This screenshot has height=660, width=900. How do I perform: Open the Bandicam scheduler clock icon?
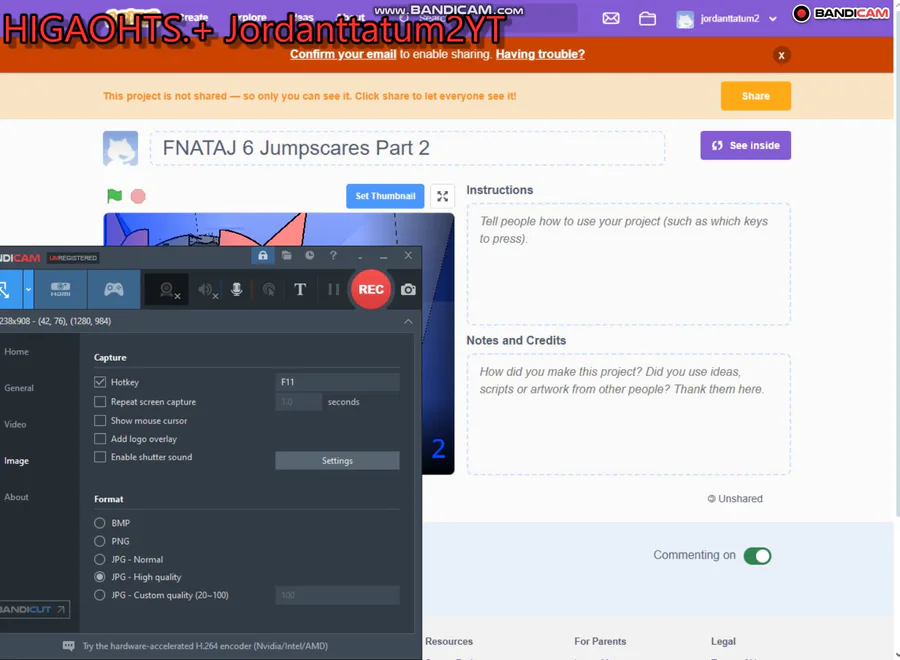pos(309,255)
